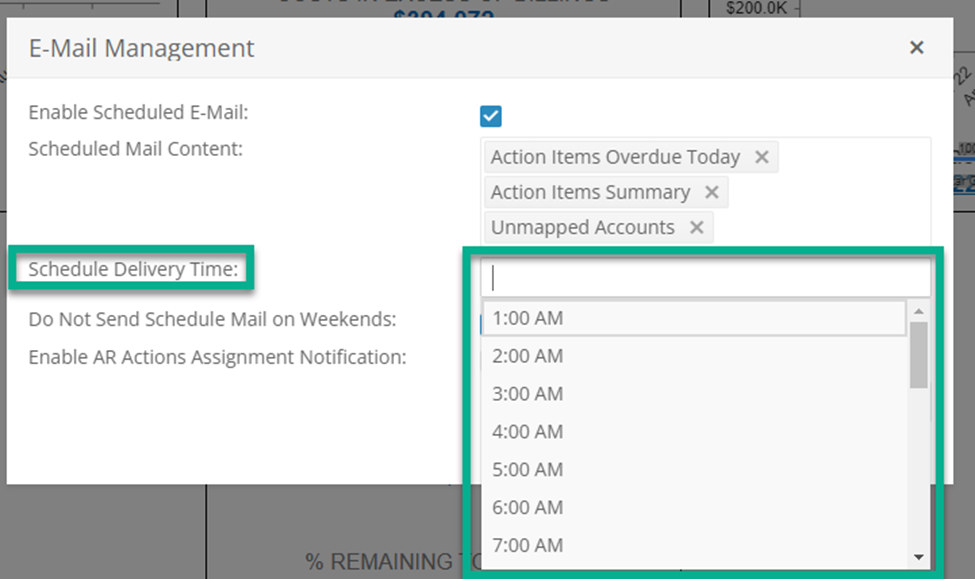The height and width of the screenshot is (579, 975).
Task: Choose 3:00 AM from time list
Action: pos(694,394)
